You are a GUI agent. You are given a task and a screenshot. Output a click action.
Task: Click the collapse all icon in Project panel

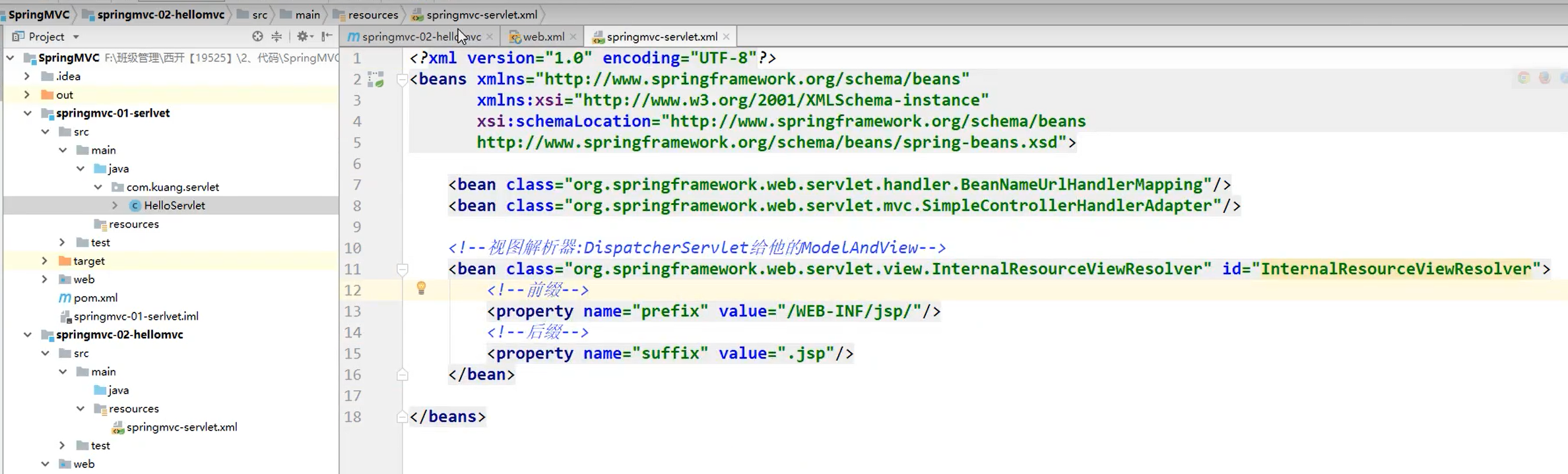pyautogui.click(x=277, y=36)
